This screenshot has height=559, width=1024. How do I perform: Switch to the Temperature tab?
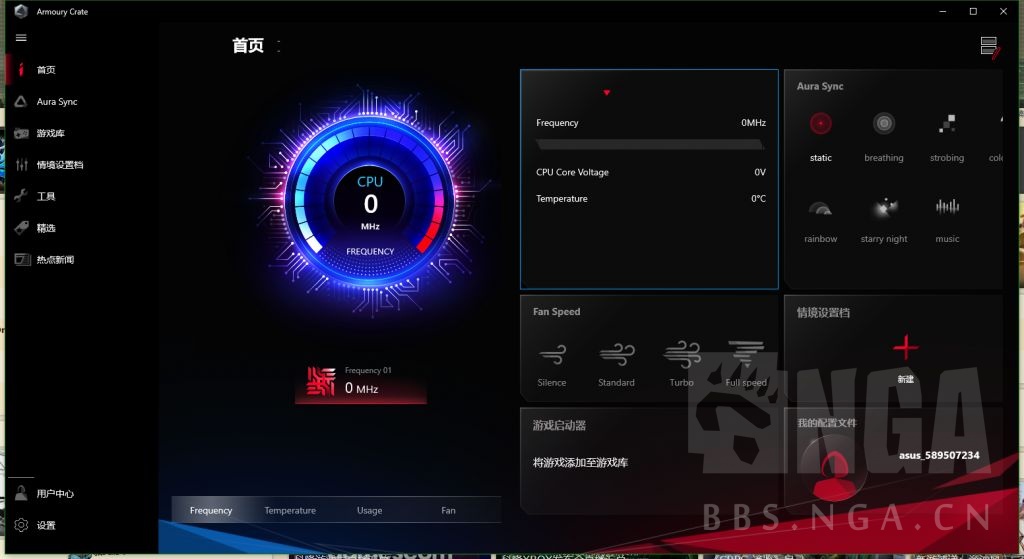click(290, 510)
